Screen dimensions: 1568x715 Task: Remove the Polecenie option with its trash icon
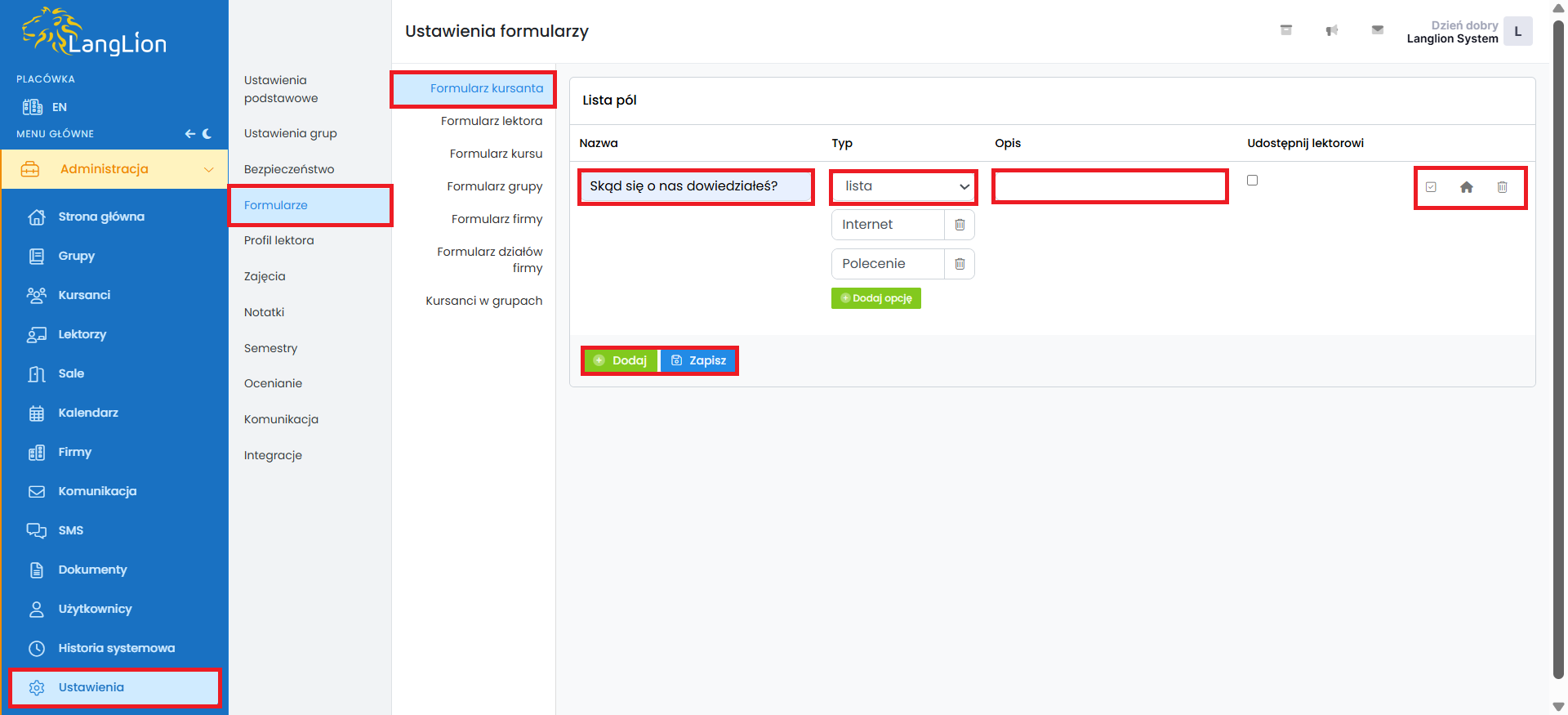click(960, 264)
